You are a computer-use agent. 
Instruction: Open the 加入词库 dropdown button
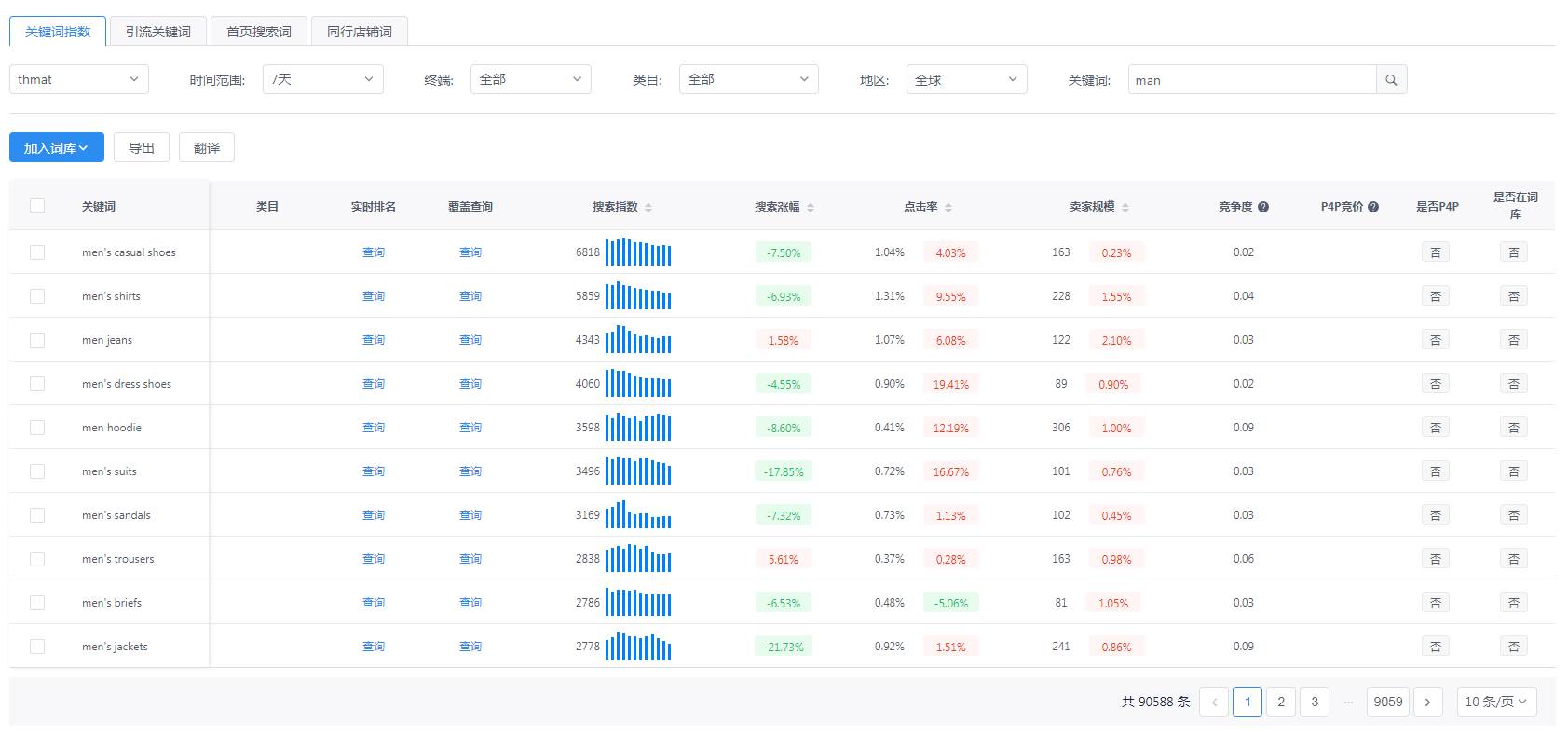pos(57,147)
